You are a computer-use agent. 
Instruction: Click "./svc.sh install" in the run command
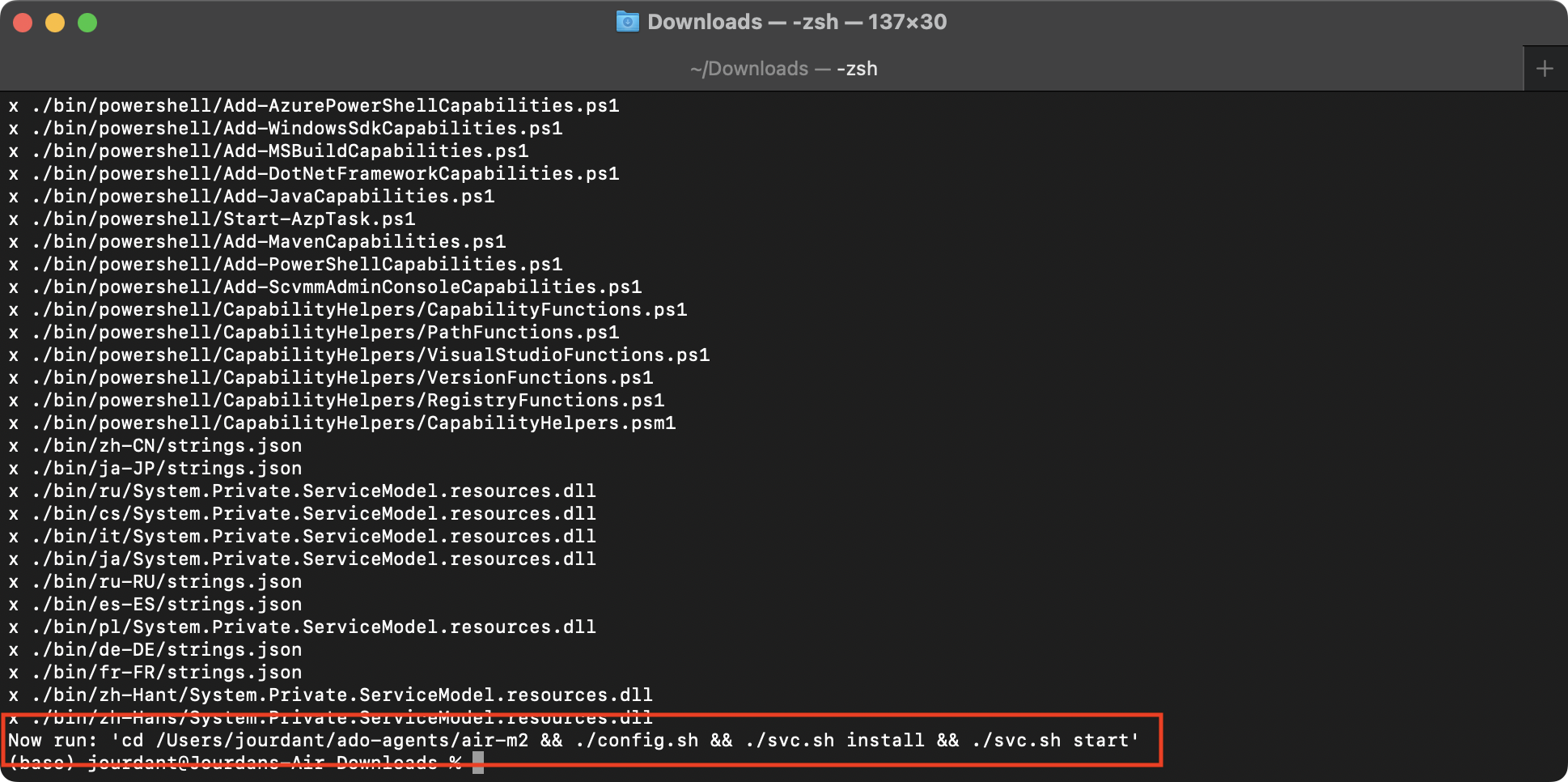tap(834, 740)
